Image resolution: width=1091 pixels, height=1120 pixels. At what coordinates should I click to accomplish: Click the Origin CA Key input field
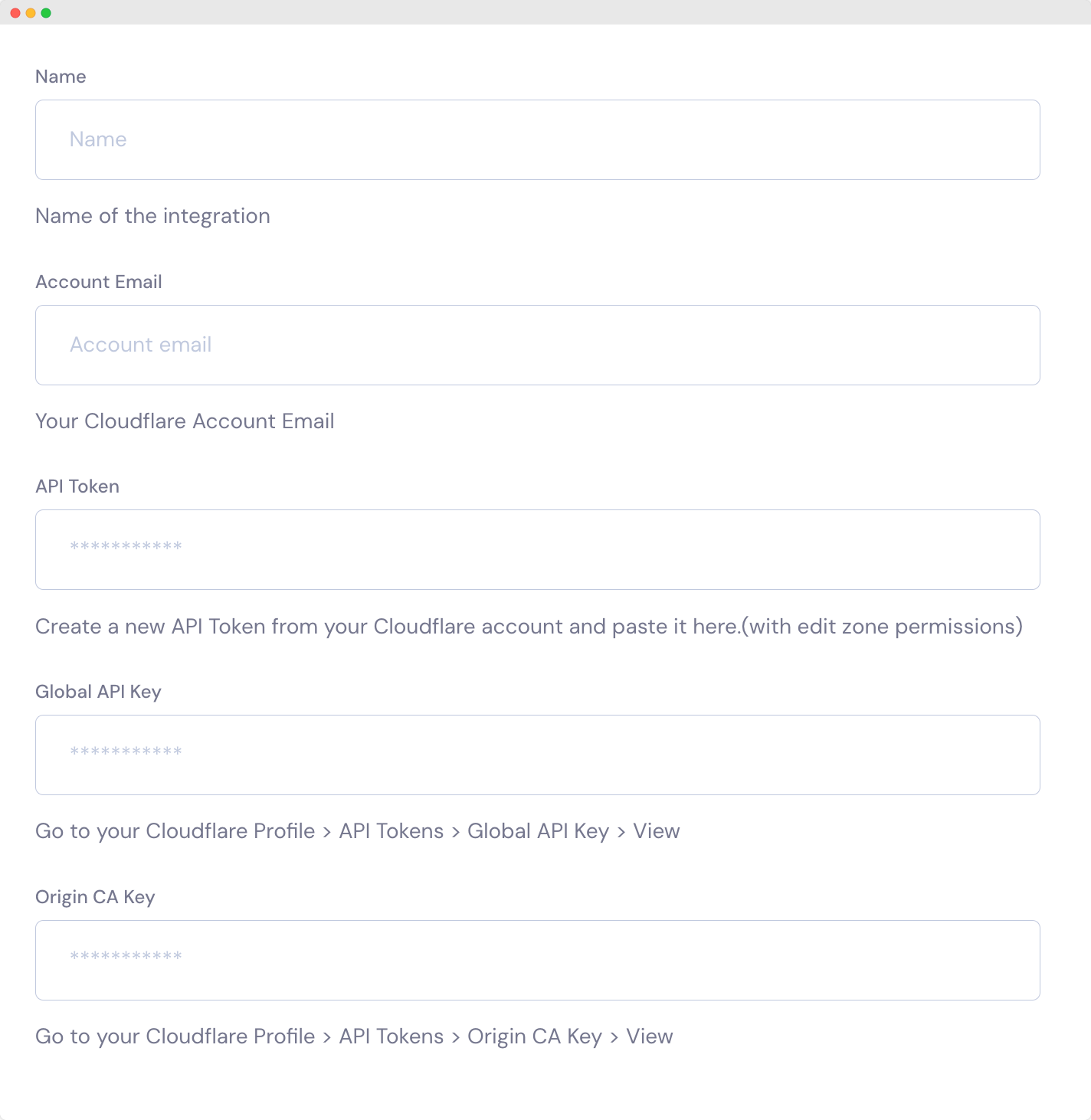[x=536, y=960]
